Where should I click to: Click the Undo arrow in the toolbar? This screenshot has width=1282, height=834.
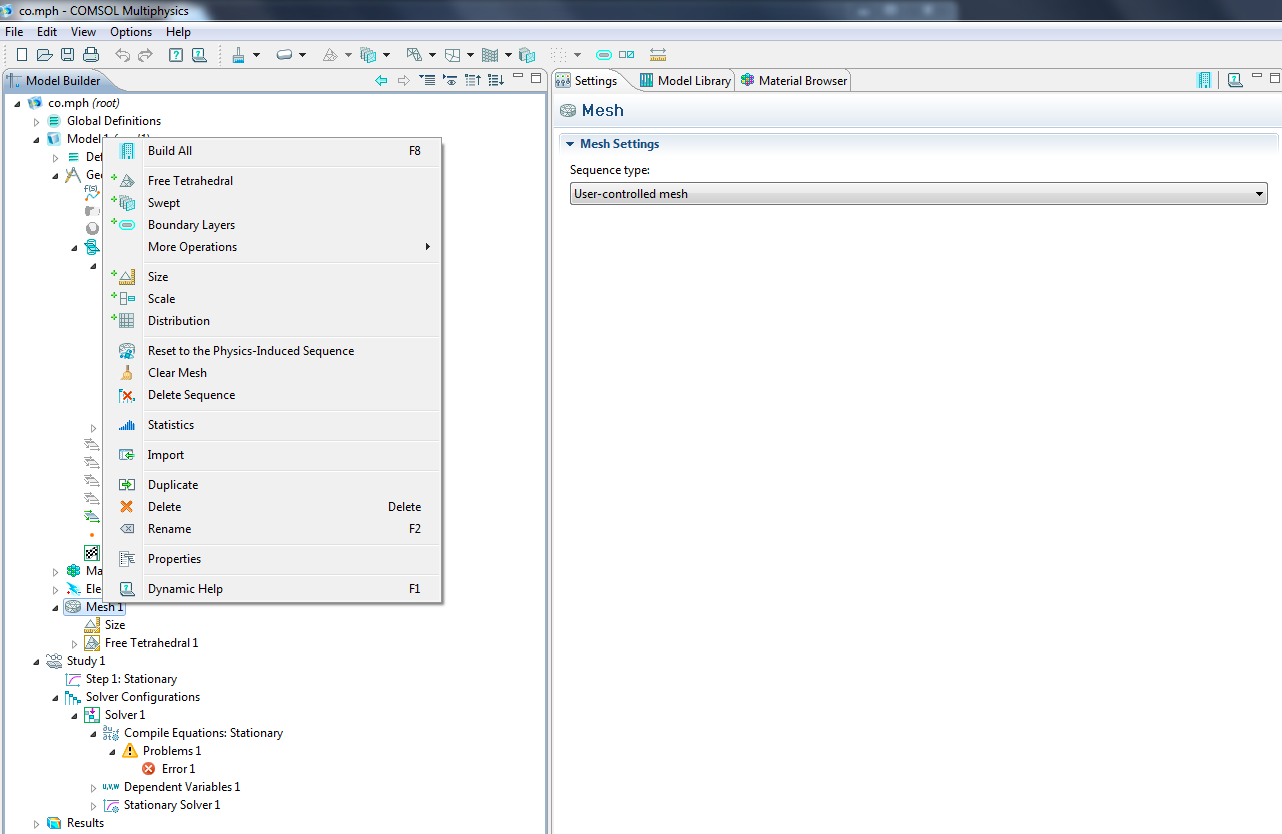[122, 55]
